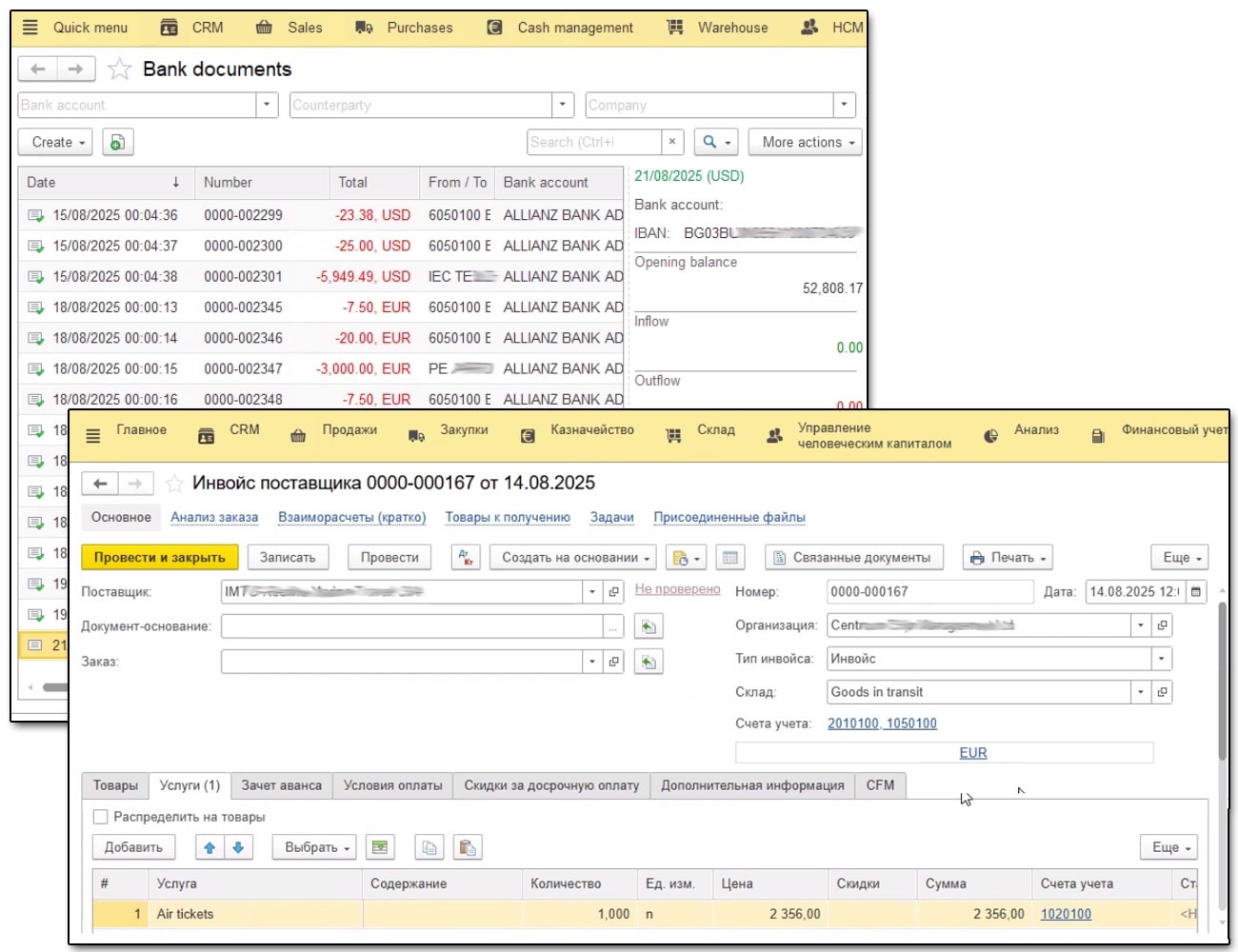
Task: Click the Дт/Кт postings icon in the toolbar
Action: pos(466,558)
